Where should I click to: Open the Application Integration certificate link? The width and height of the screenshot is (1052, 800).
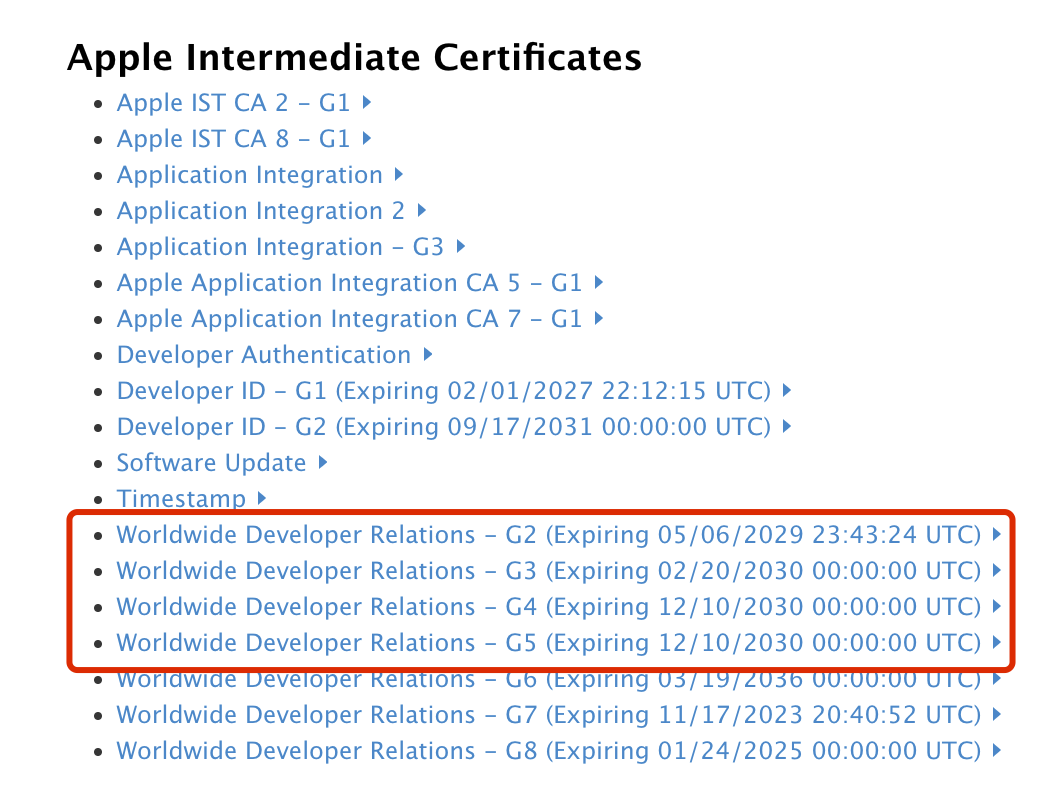tap(249, 174)
